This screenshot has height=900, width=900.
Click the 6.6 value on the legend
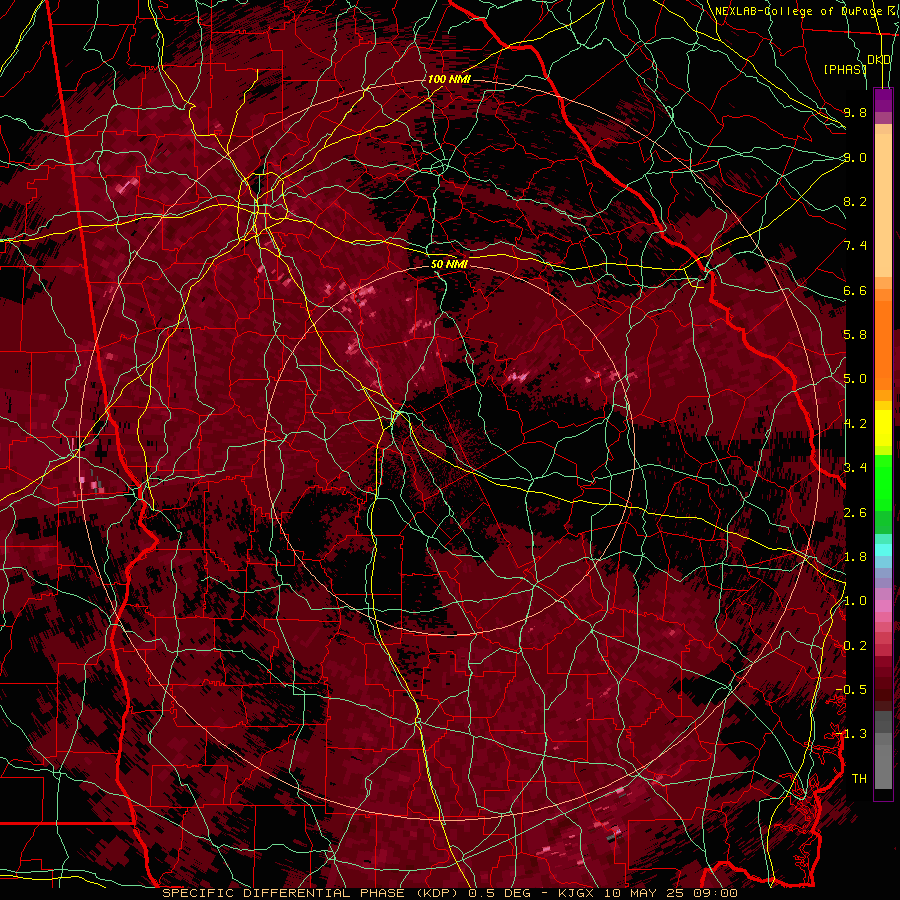click(x=855, y=290)
